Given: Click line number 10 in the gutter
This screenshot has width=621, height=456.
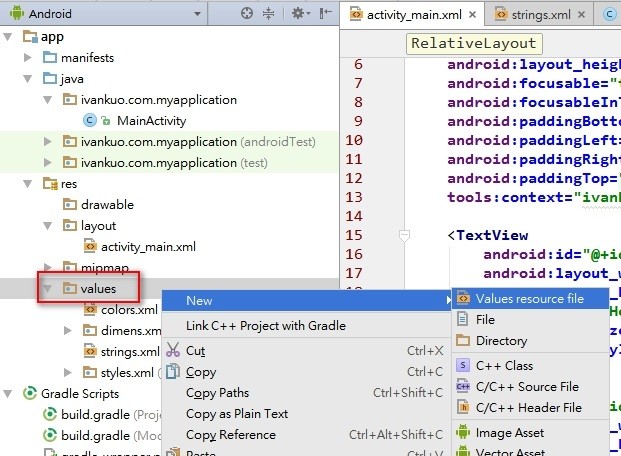Looking at the screenshot, I should click(x=354, y=141).
